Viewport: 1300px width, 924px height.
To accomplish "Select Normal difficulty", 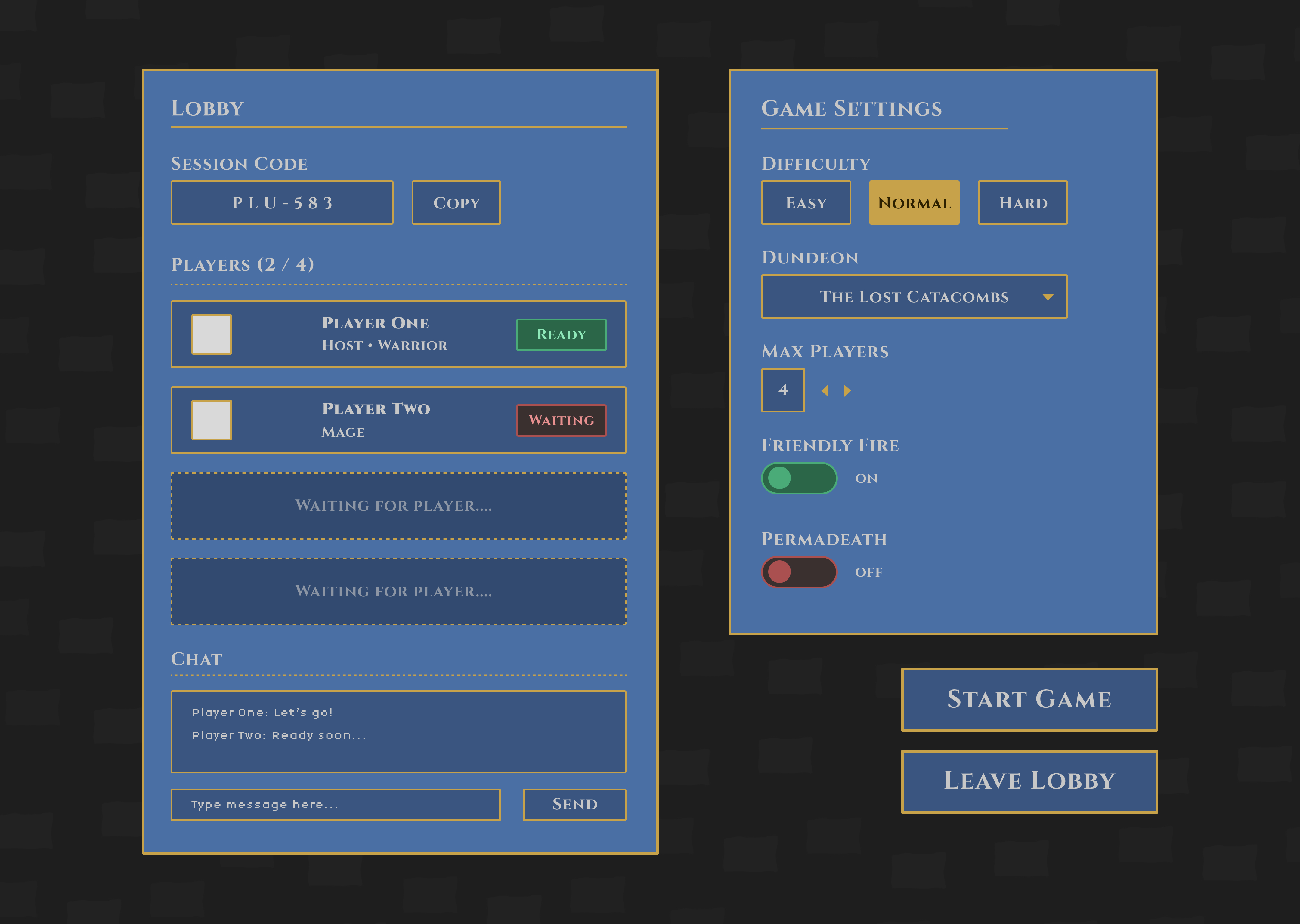I will [914, 202].
